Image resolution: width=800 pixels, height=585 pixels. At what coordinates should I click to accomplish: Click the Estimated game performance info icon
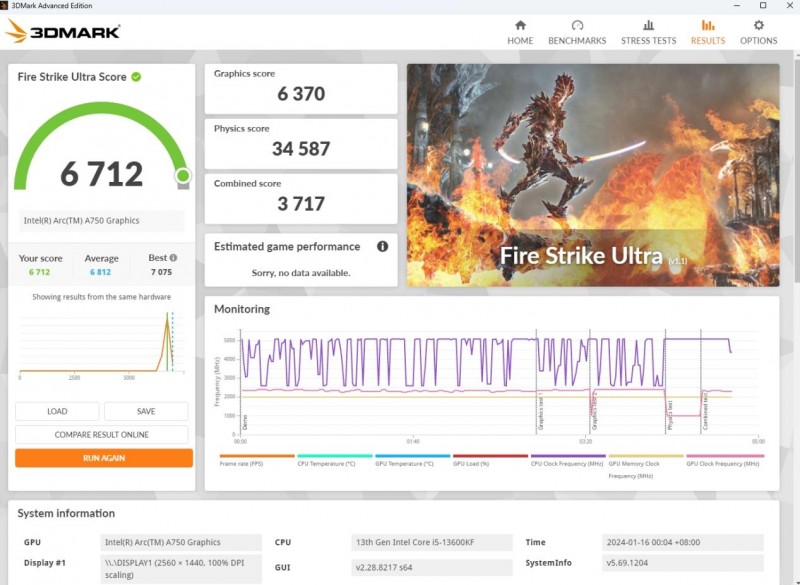[x=382, y=246]
